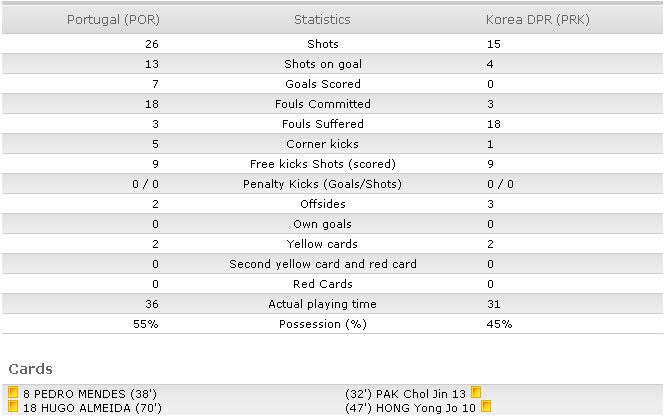Image resolution: width=666 pixels, height=417 pixels.
Task: Select the Goals Scored row label
Action: [323, 84]
